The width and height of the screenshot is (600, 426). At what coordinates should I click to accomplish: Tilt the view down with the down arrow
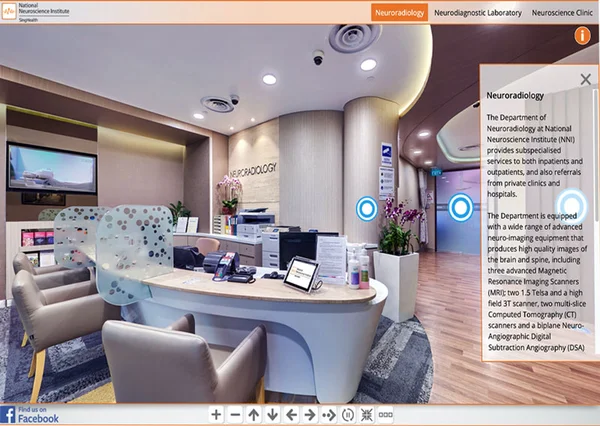click(x=272, y=414)
